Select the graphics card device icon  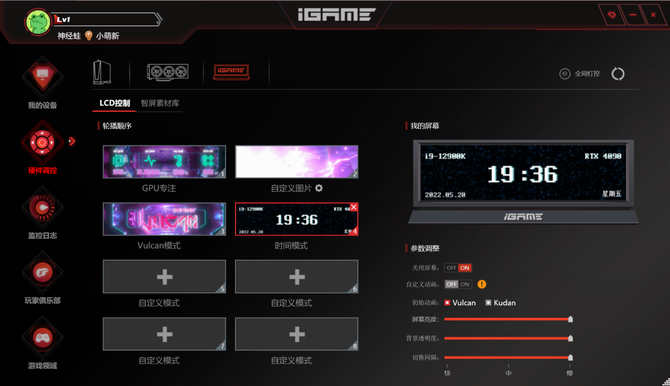pos(168,72)
